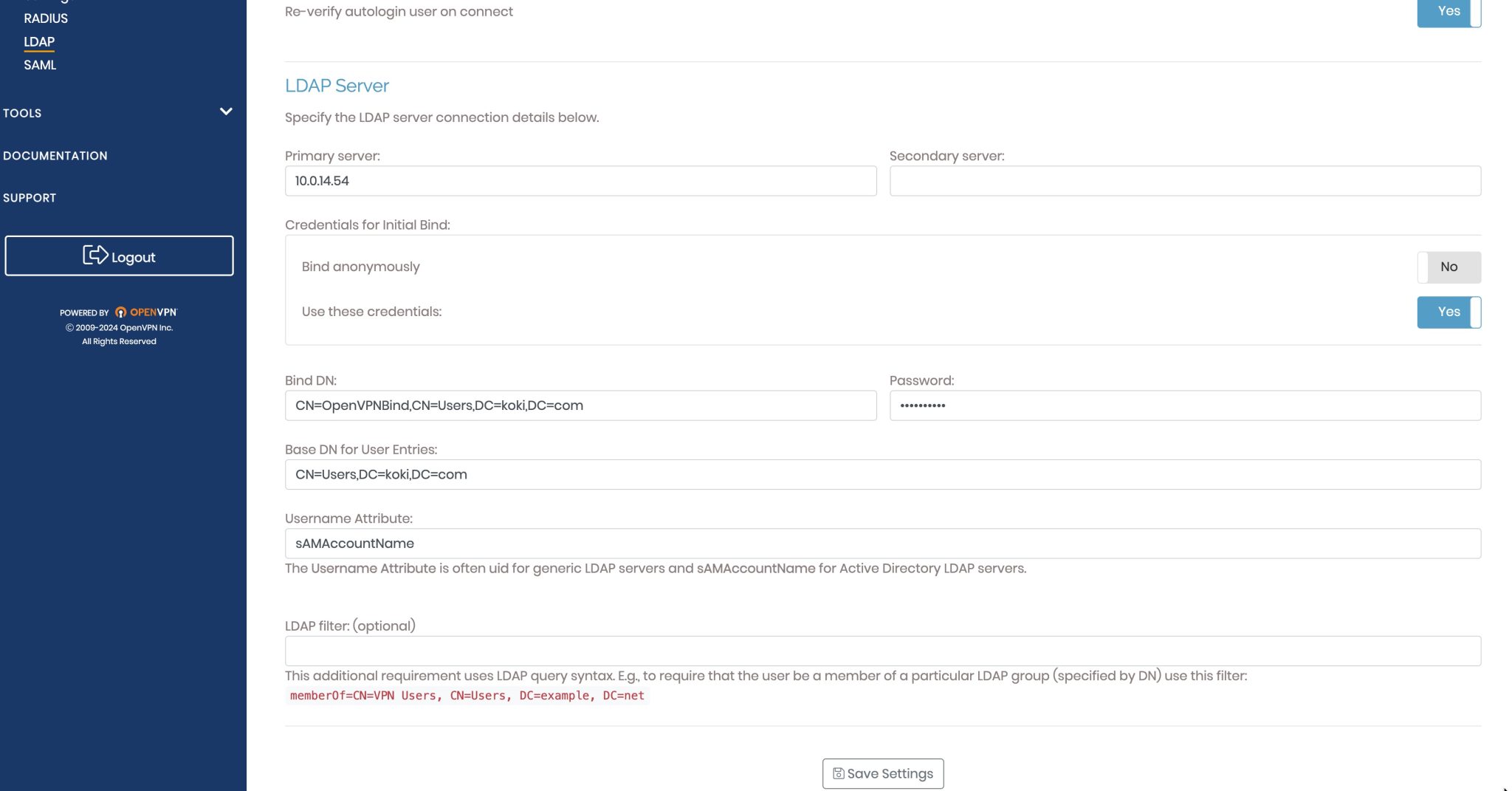Switch to the SAML settings page

tap(40, 65)
